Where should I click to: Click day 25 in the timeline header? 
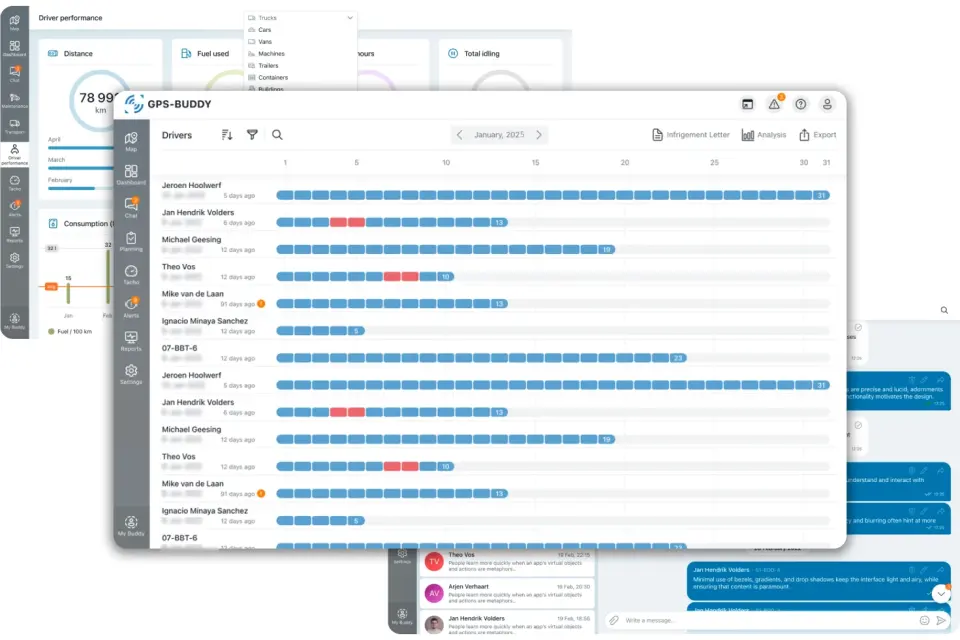click(714, 162)
